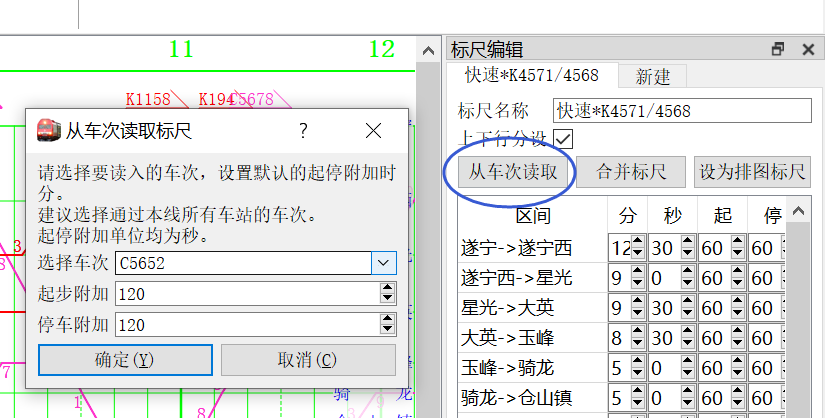
Task: Click the 从车次读取 button
Action: click(x=513, y=172)
